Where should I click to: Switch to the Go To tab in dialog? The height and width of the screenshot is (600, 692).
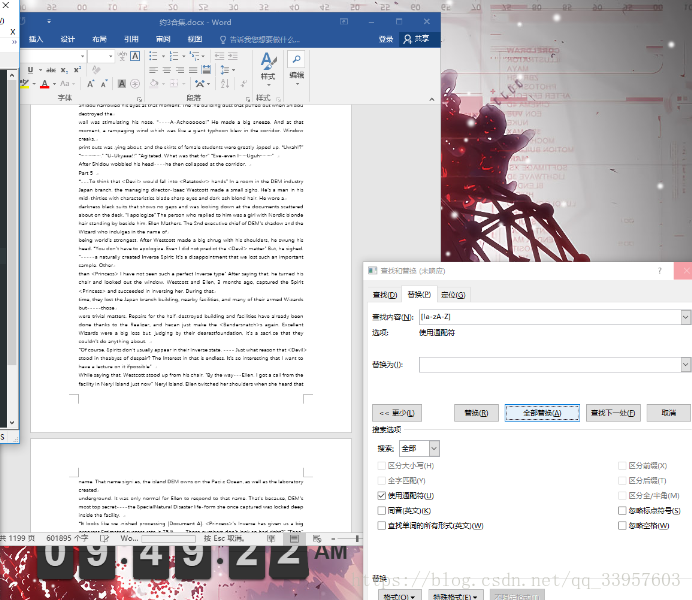tap(453, 295)
